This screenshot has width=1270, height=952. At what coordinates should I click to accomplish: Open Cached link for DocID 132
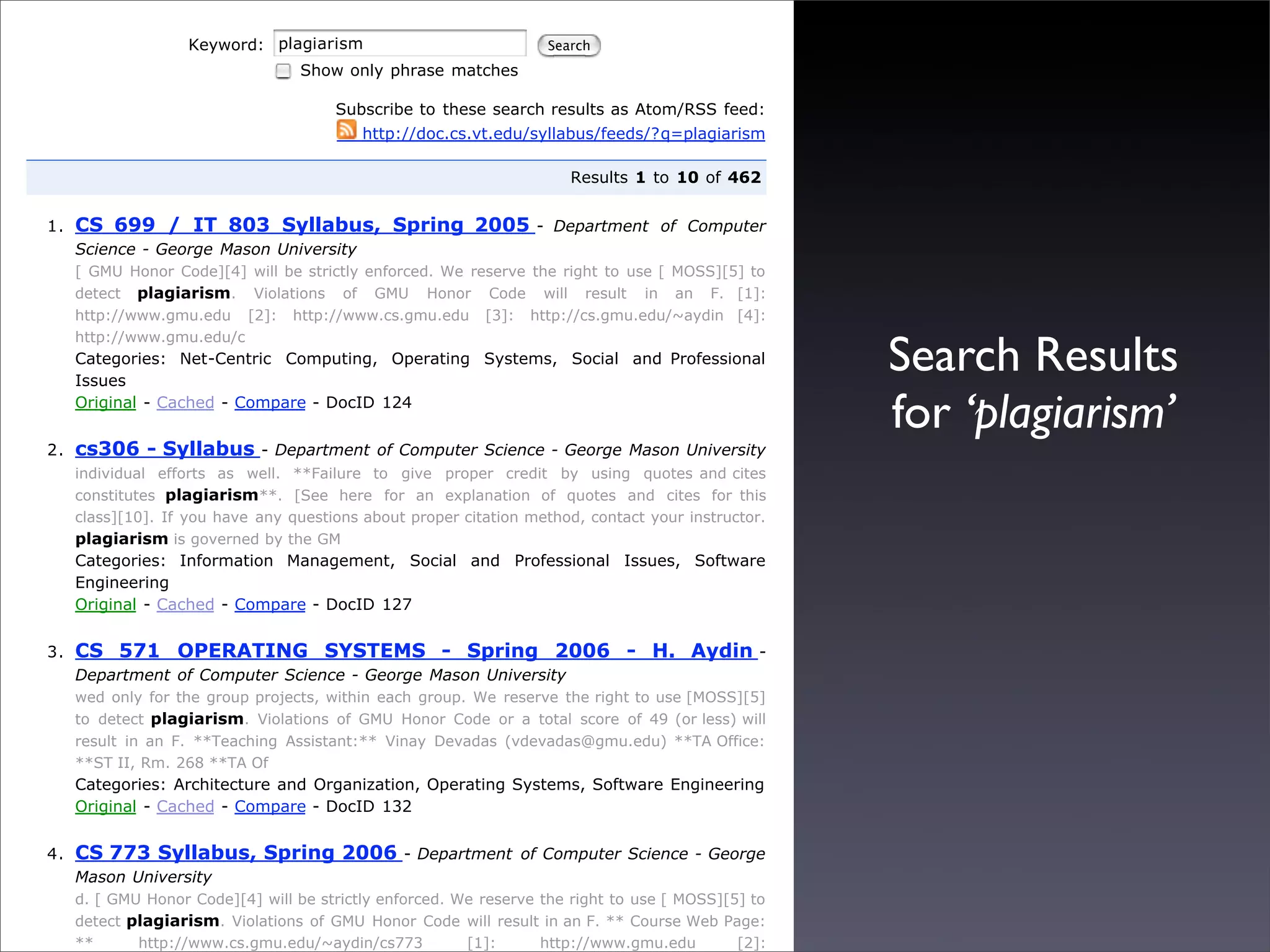click(x=185, y=807)
